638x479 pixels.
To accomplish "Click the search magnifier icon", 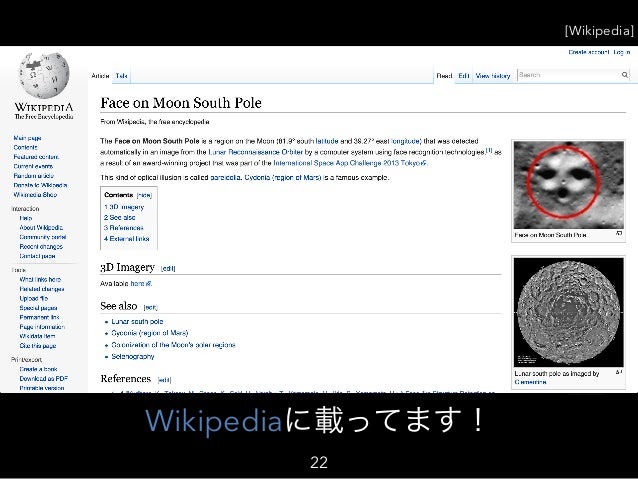I will (x=625, y=75).
